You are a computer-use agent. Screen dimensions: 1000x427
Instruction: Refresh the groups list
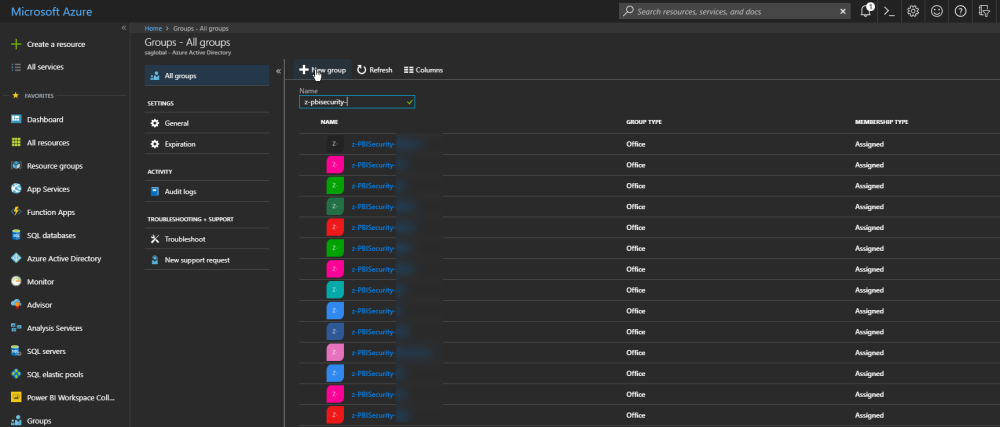coord(375,70)
